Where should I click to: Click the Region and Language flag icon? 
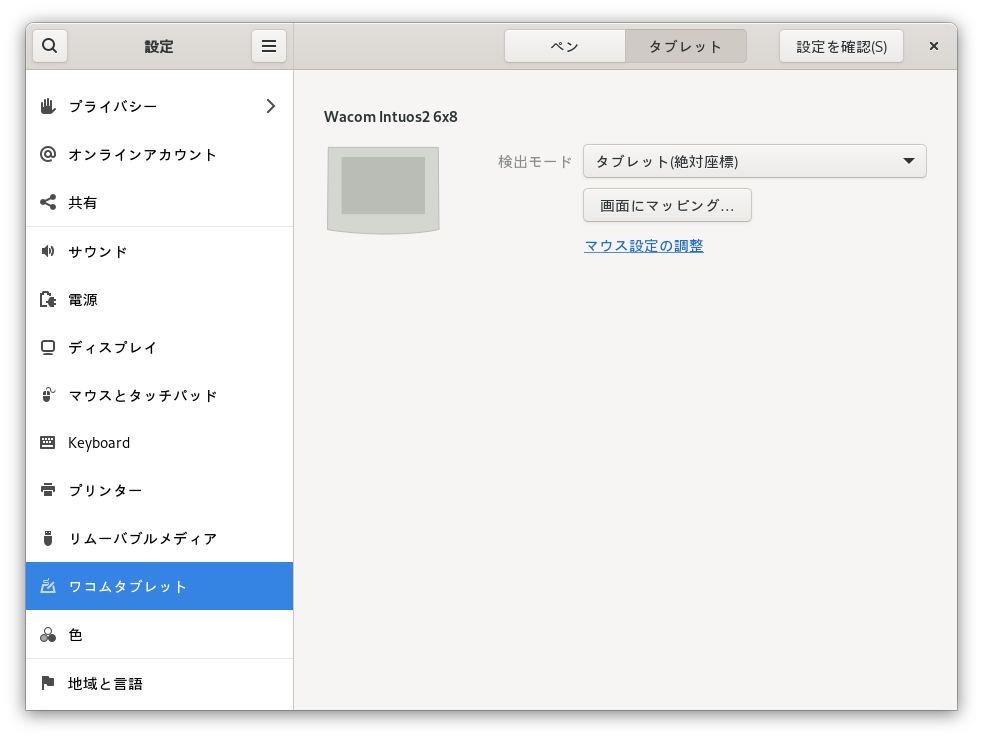tap(48, 683)
